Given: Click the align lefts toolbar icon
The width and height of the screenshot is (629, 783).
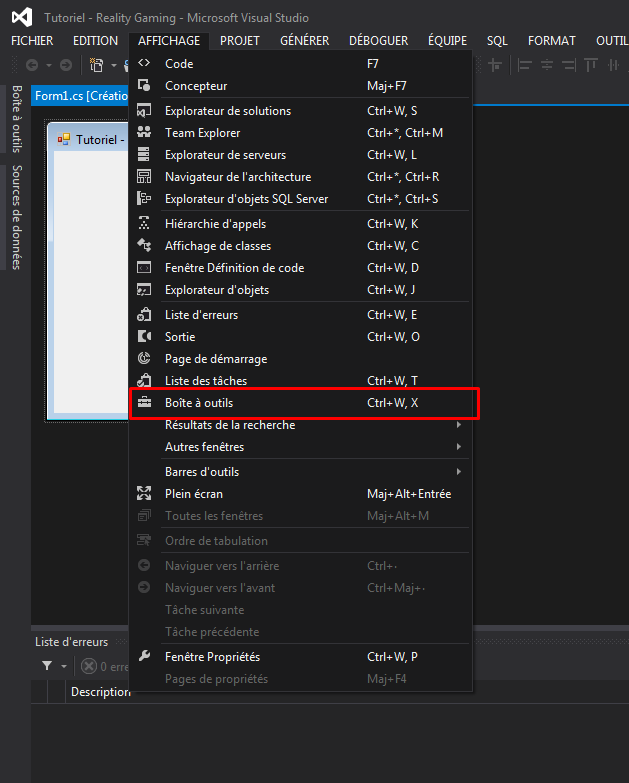Looking at the screenshot, I should (524, 65).
